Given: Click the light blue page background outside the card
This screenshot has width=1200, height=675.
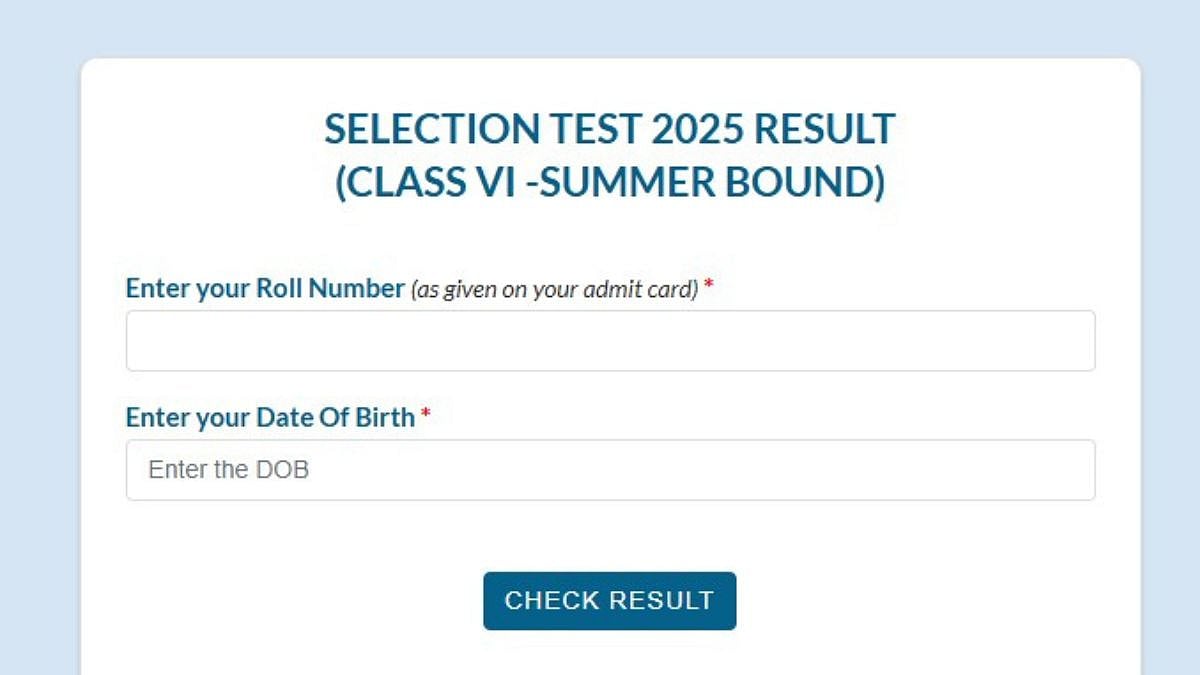Looking at the screenshot, I should [x=40, y=300].
